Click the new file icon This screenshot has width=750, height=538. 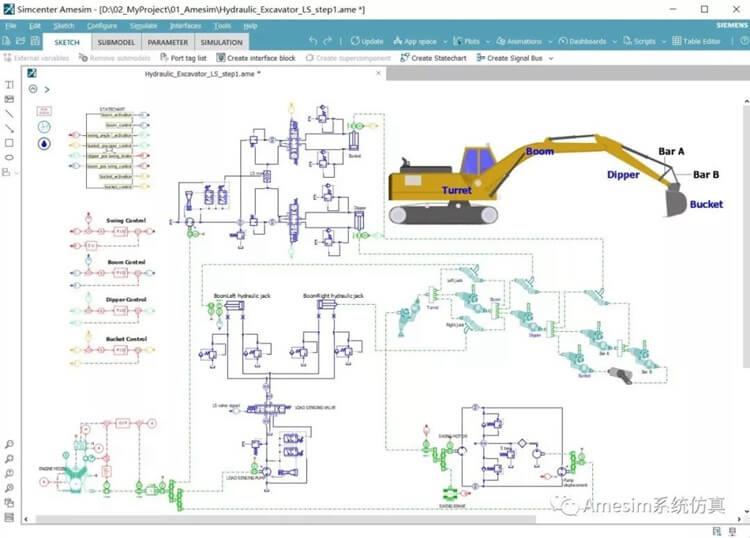pyautogui.click(x=6, y=41)
